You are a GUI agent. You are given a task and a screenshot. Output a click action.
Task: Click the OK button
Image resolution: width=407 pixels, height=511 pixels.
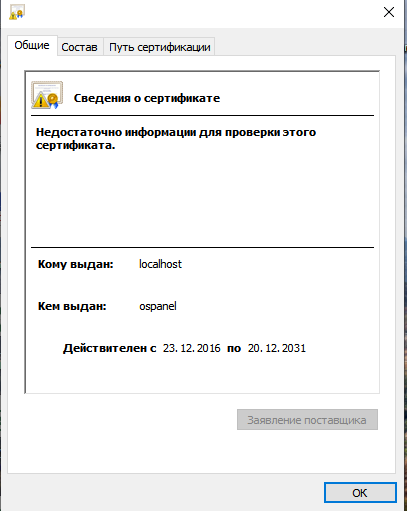click(360, 493)
